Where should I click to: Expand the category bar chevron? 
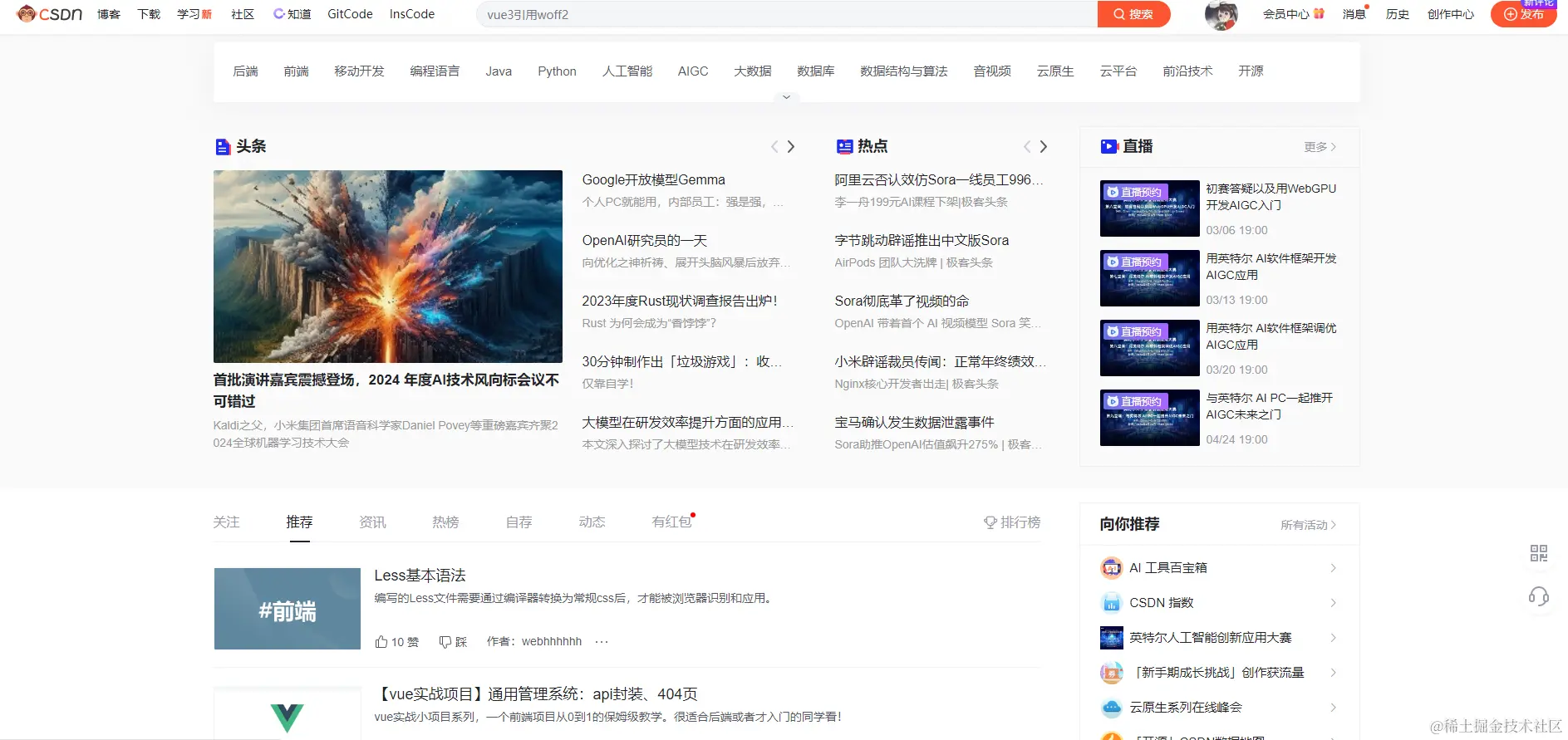[786, 97]
